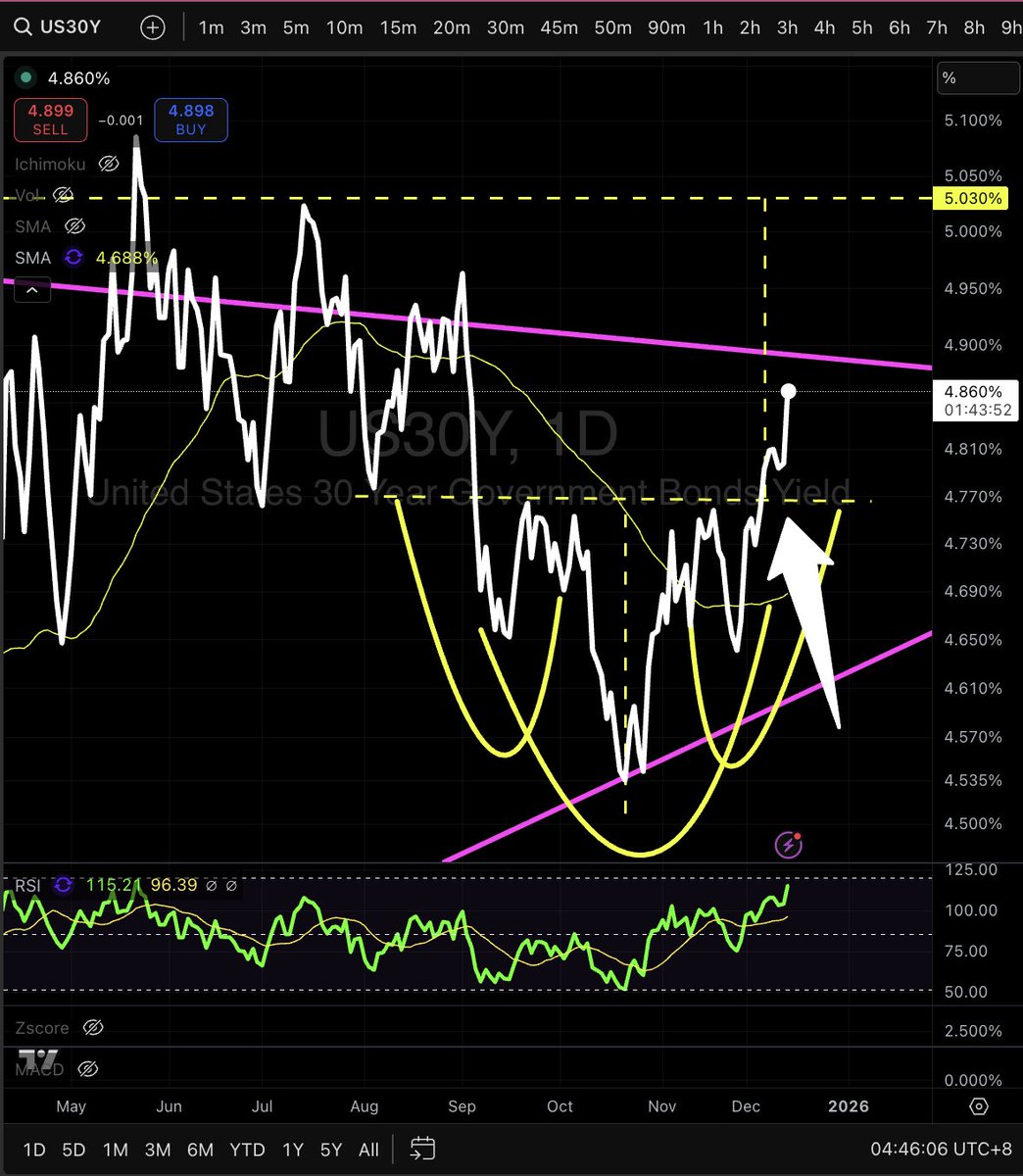Switch to 30m interval
This screenshot has width=1023, height=1176.
point(506,27)
